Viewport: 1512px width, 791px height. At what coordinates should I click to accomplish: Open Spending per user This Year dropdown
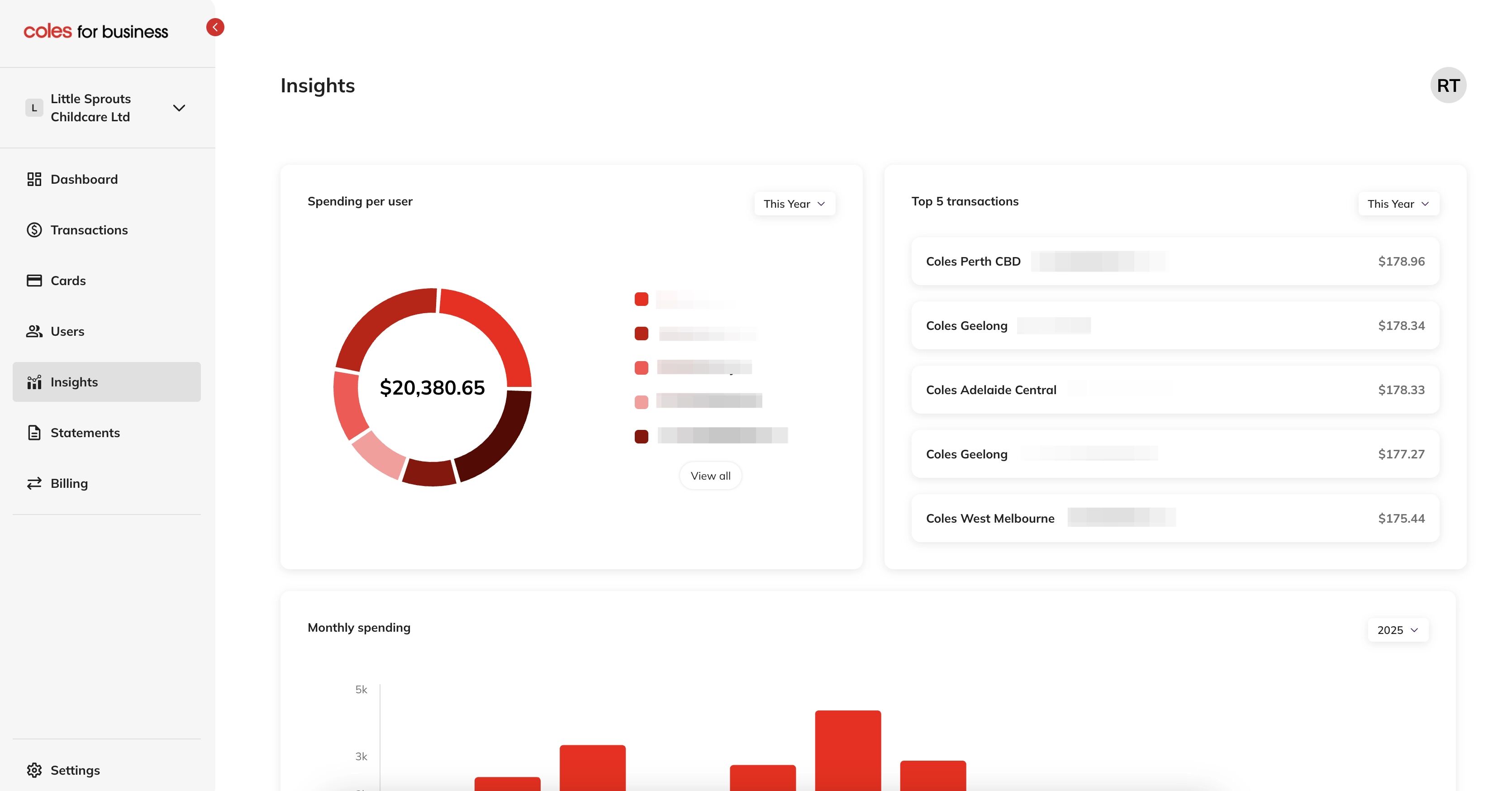coord(795,204)
